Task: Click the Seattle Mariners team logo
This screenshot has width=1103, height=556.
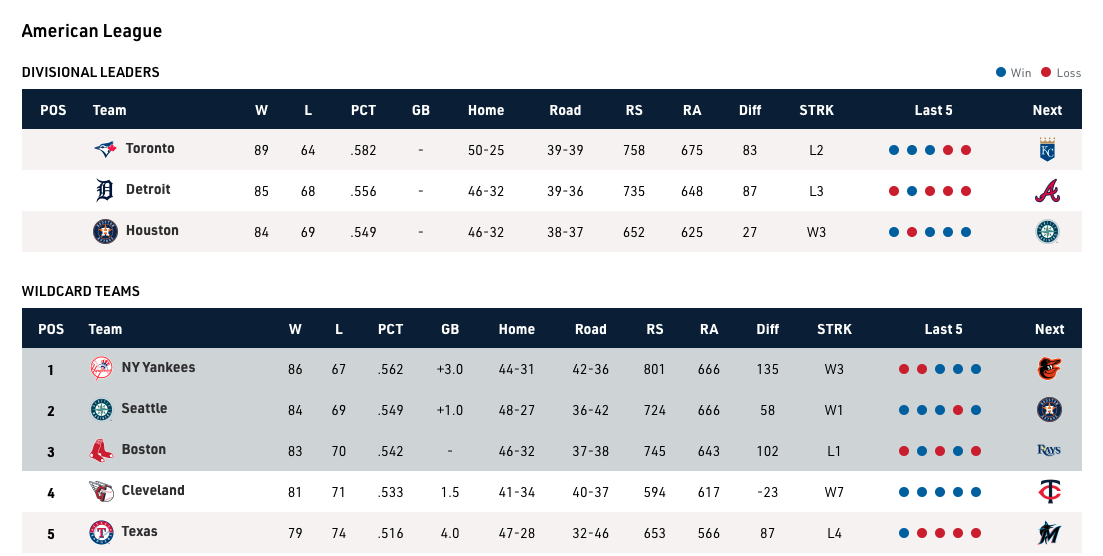Action: [x=101, y=410]
